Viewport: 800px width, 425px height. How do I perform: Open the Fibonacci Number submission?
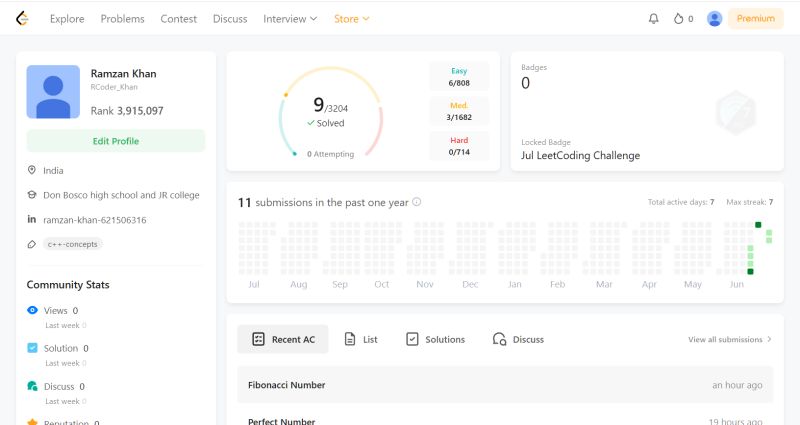[x=505, y=385]
